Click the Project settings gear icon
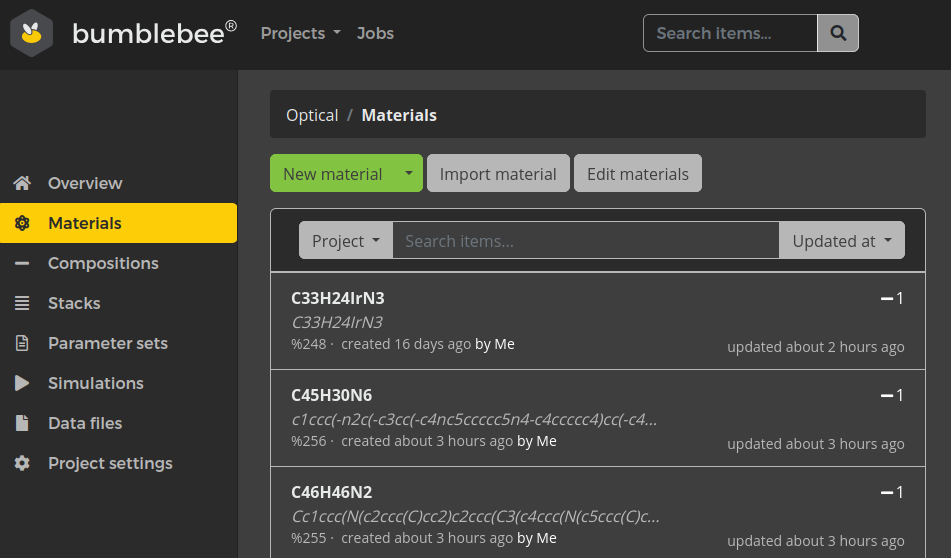951x558 pixels. pyautogui.click(x=22, y=463)
